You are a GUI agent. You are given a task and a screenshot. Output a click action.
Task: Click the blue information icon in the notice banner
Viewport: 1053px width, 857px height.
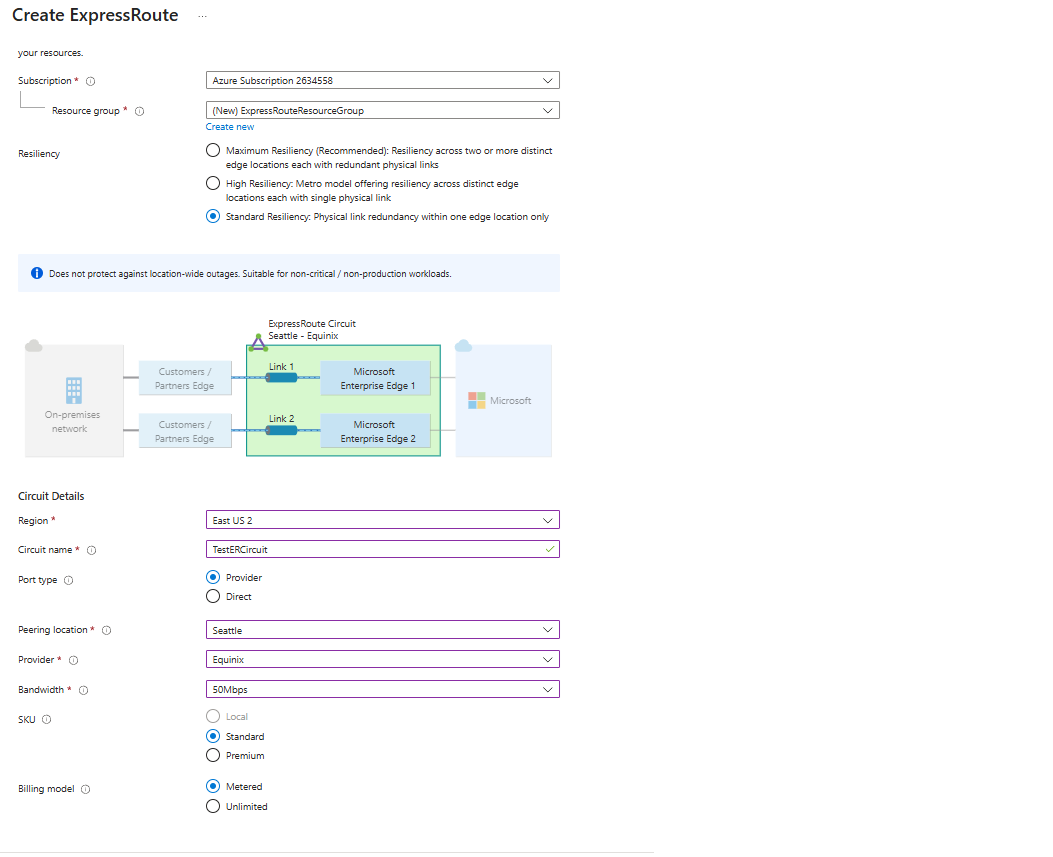(37, 273)
